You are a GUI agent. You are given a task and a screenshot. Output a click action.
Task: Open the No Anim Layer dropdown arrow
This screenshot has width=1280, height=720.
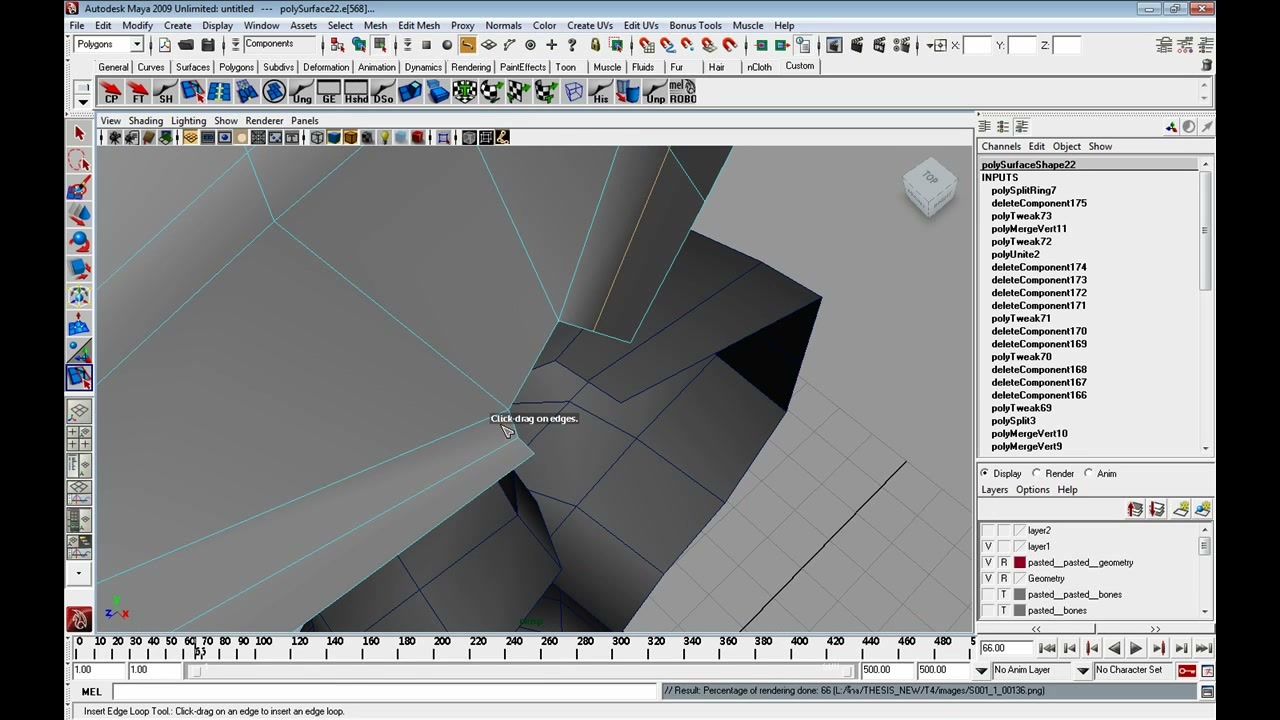coord(982,670)
